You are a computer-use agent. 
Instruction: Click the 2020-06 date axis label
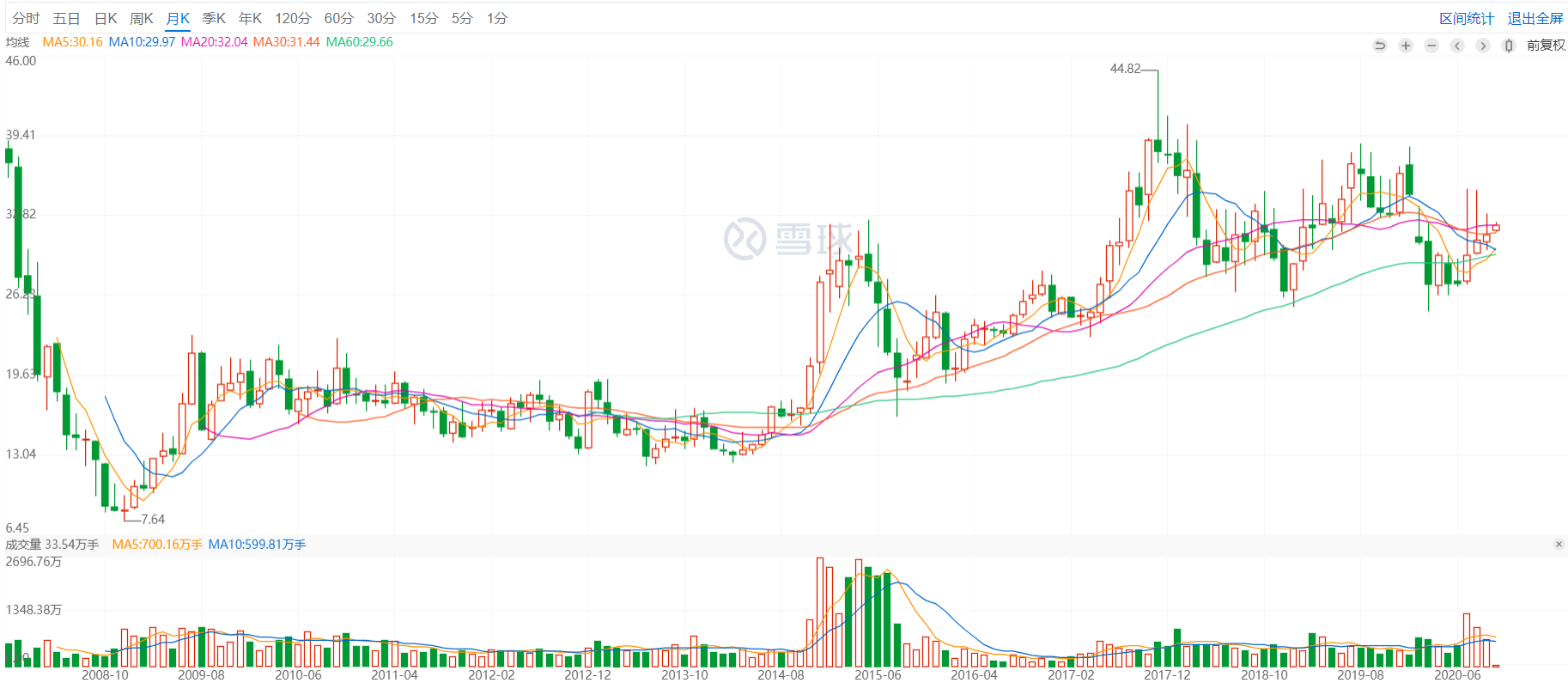click(x=1457, y=675)
